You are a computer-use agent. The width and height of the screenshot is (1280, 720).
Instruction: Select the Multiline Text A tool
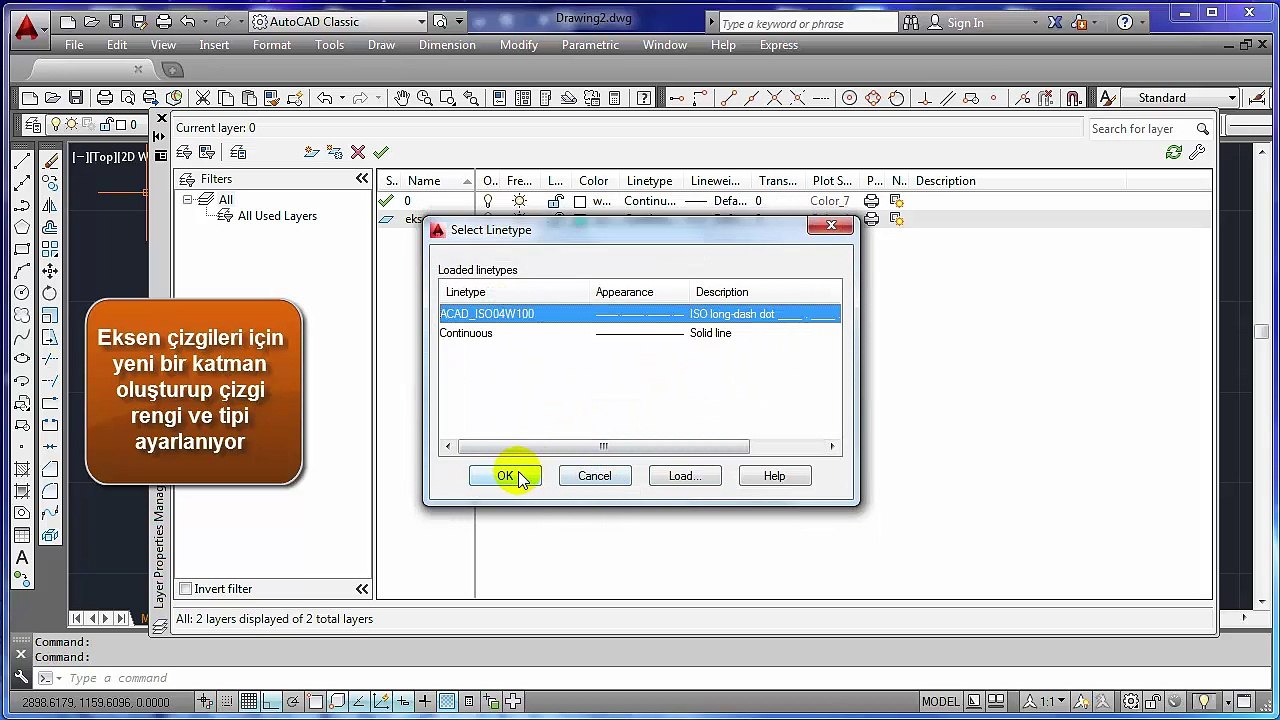point(22,557)
